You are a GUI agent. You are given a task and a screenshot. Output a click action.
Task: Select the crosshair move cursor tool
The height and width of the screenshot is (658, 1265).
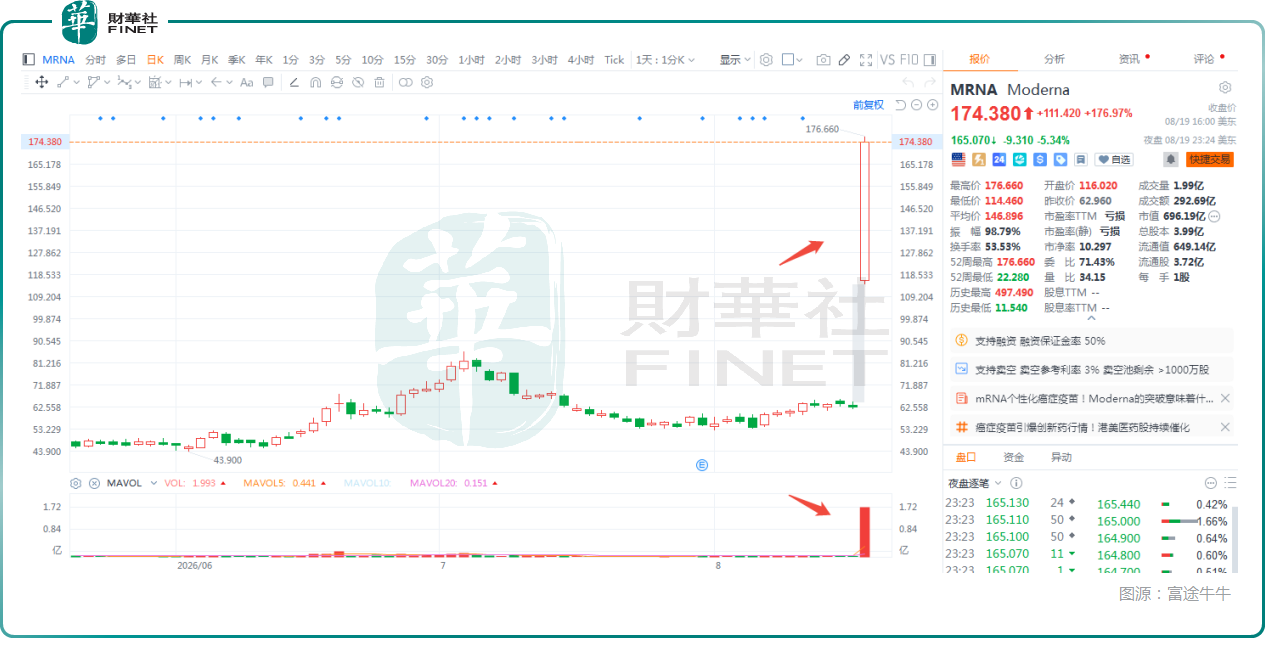click(x=41, y=82)
